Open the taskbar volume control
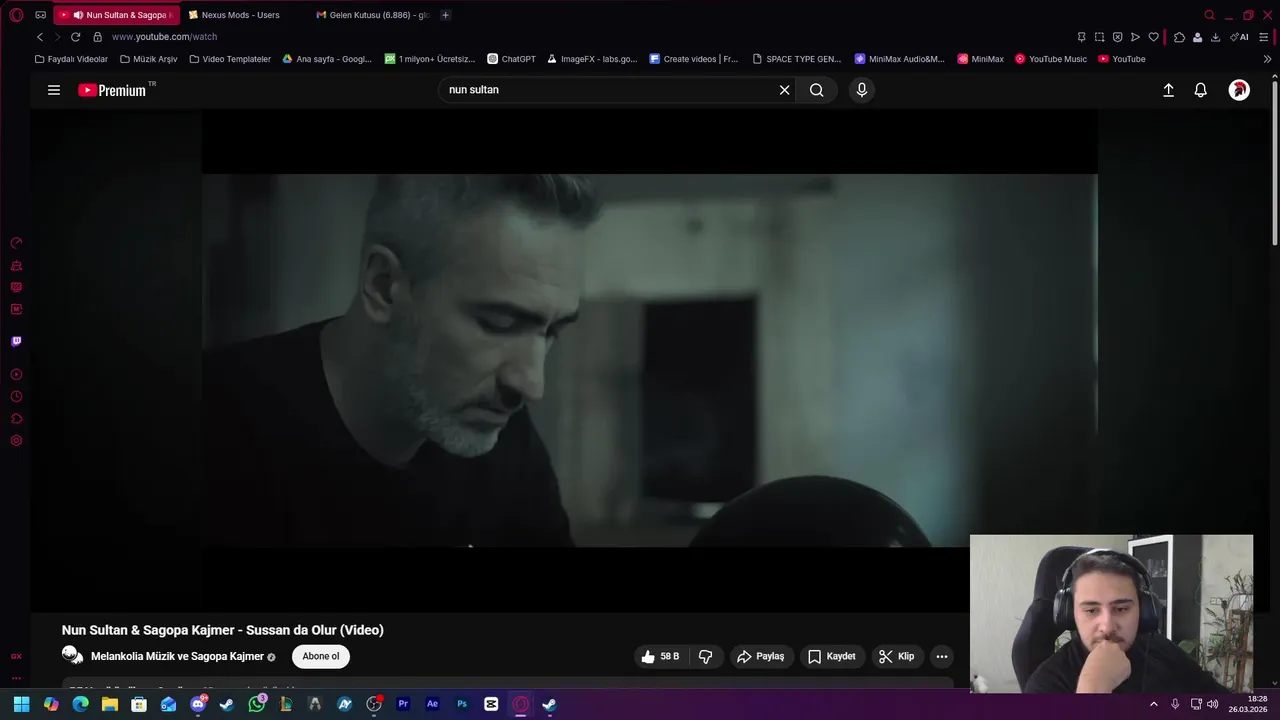Image resolution: width=1280 pixels, height=720 pixels. pos(1213,704)
